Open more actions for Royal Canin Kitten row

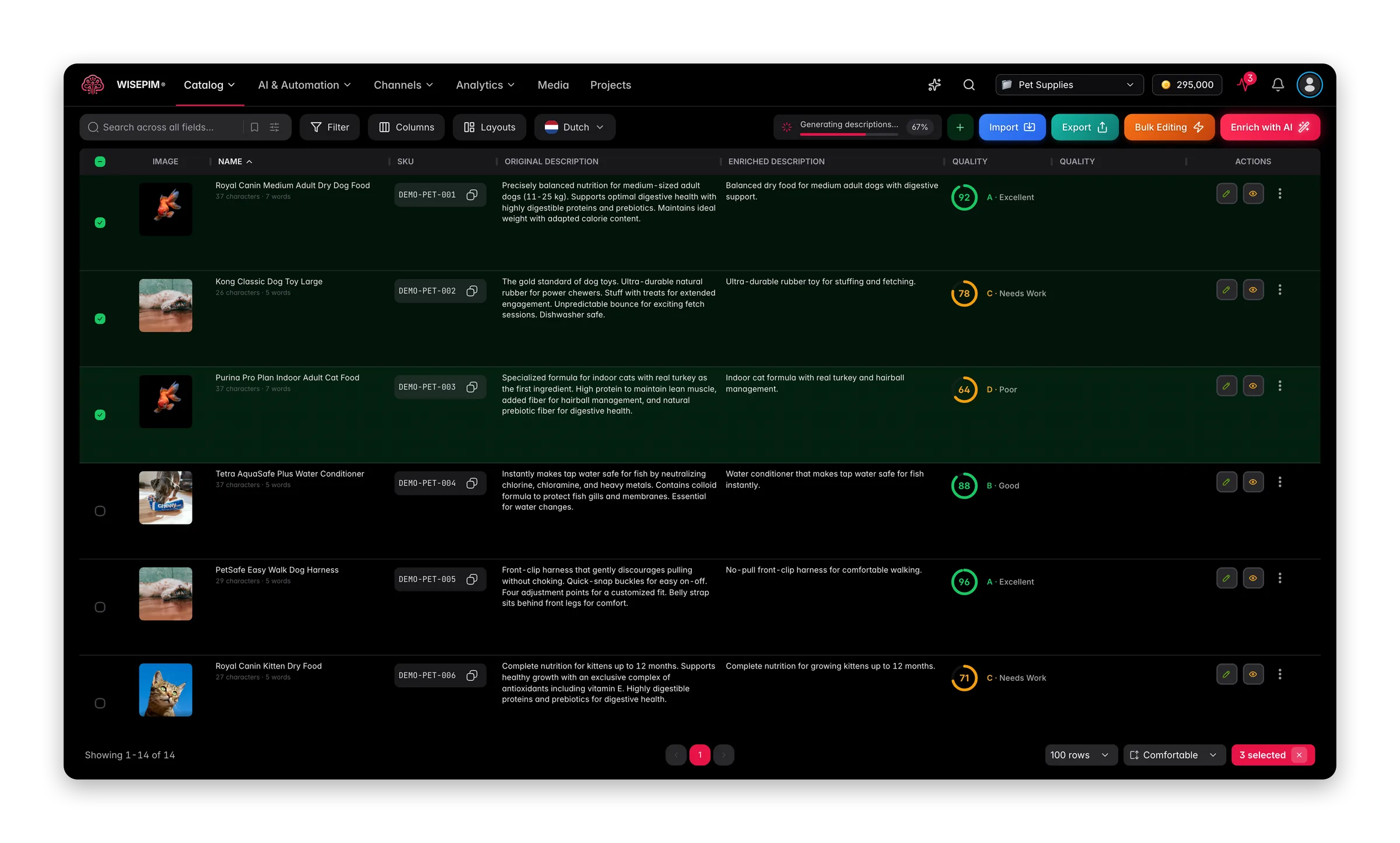pyautogui.click(x=1280, y=674)
